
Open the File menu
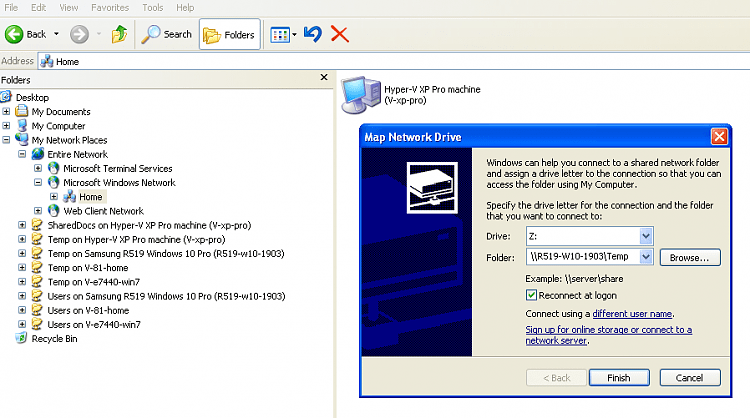(11, 8)
